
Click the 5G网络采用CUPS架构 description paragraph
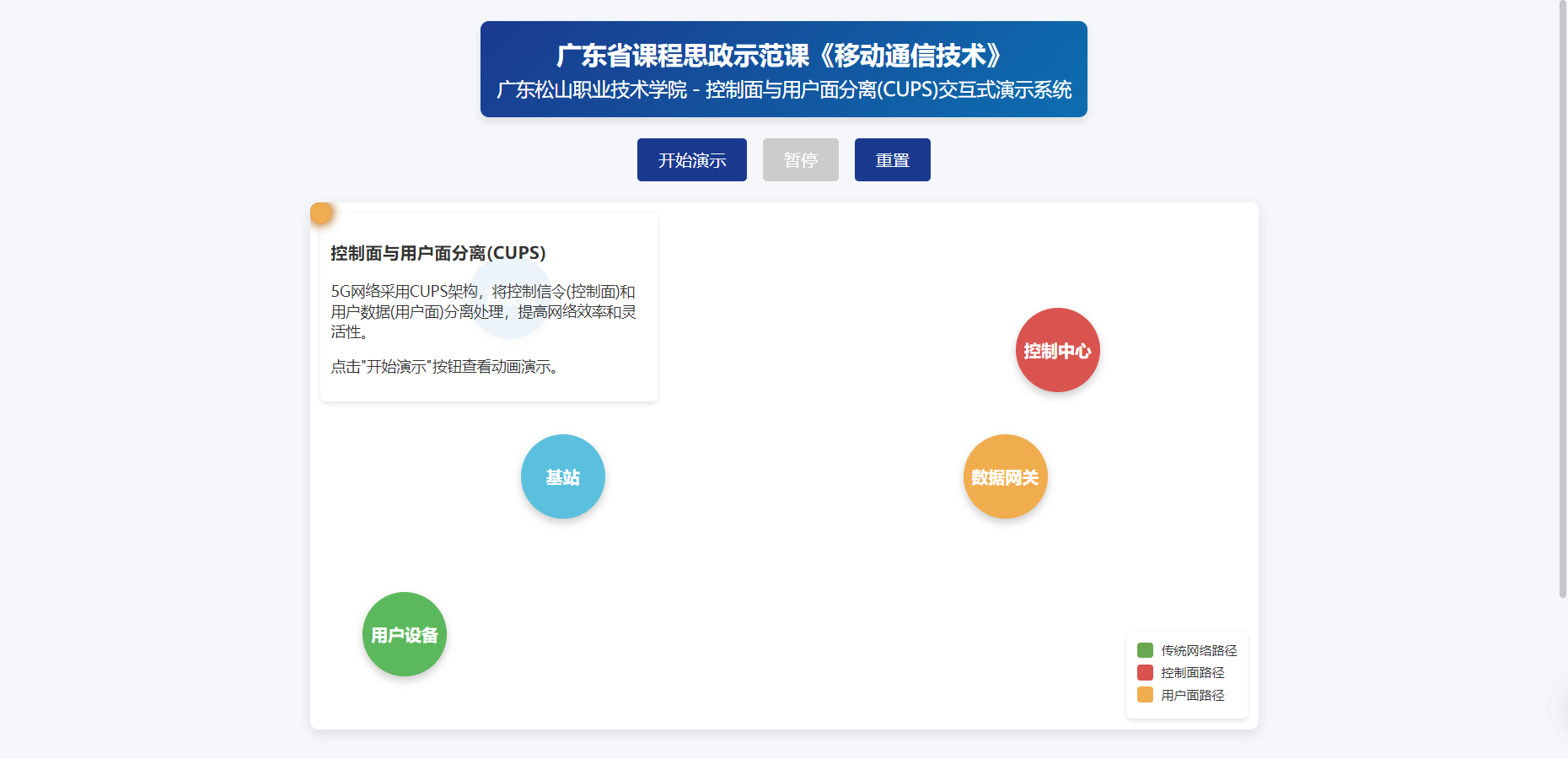click(x=483, y=312)
